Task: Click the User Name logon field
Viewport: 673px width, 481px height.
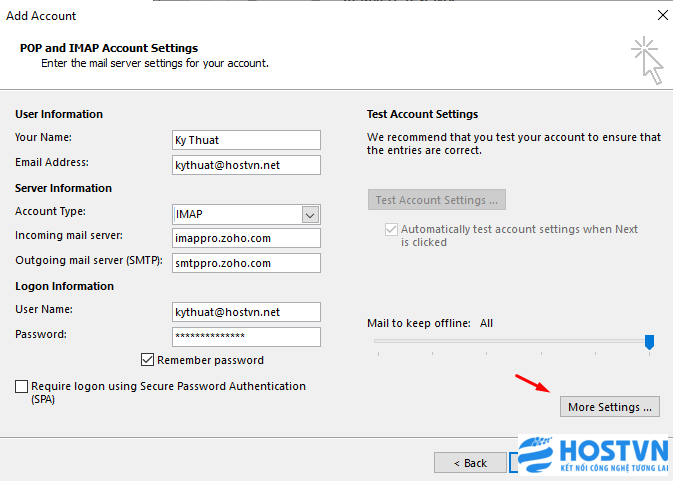Action: (246, 312)
